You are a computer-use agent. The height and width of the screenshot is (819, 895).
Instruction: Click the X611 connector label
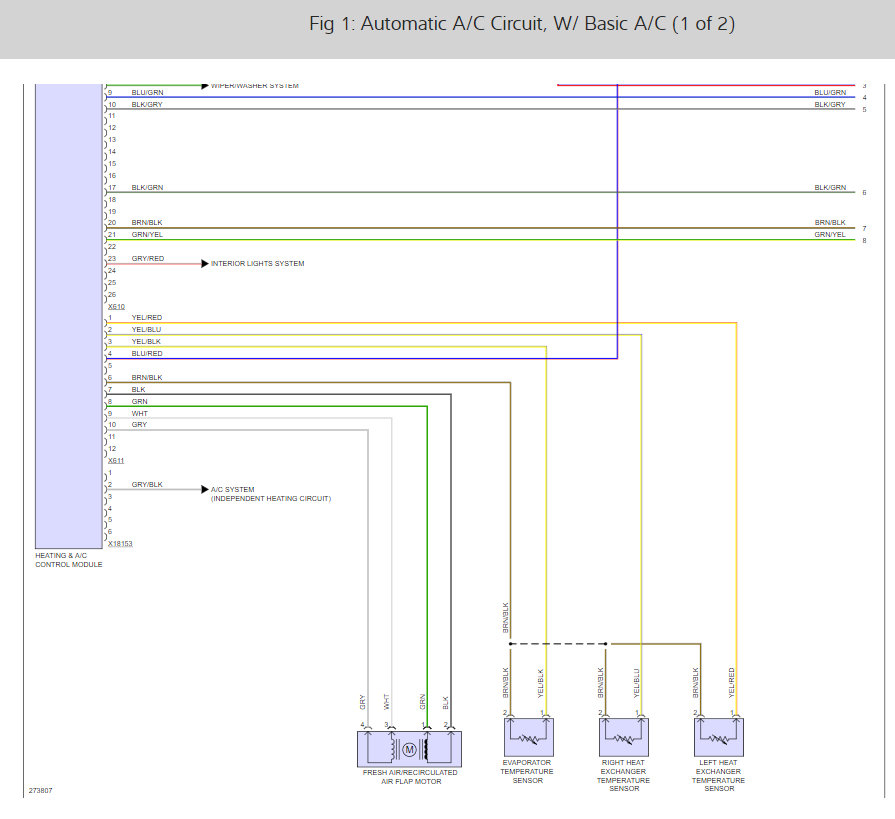(x=116, y=461)
